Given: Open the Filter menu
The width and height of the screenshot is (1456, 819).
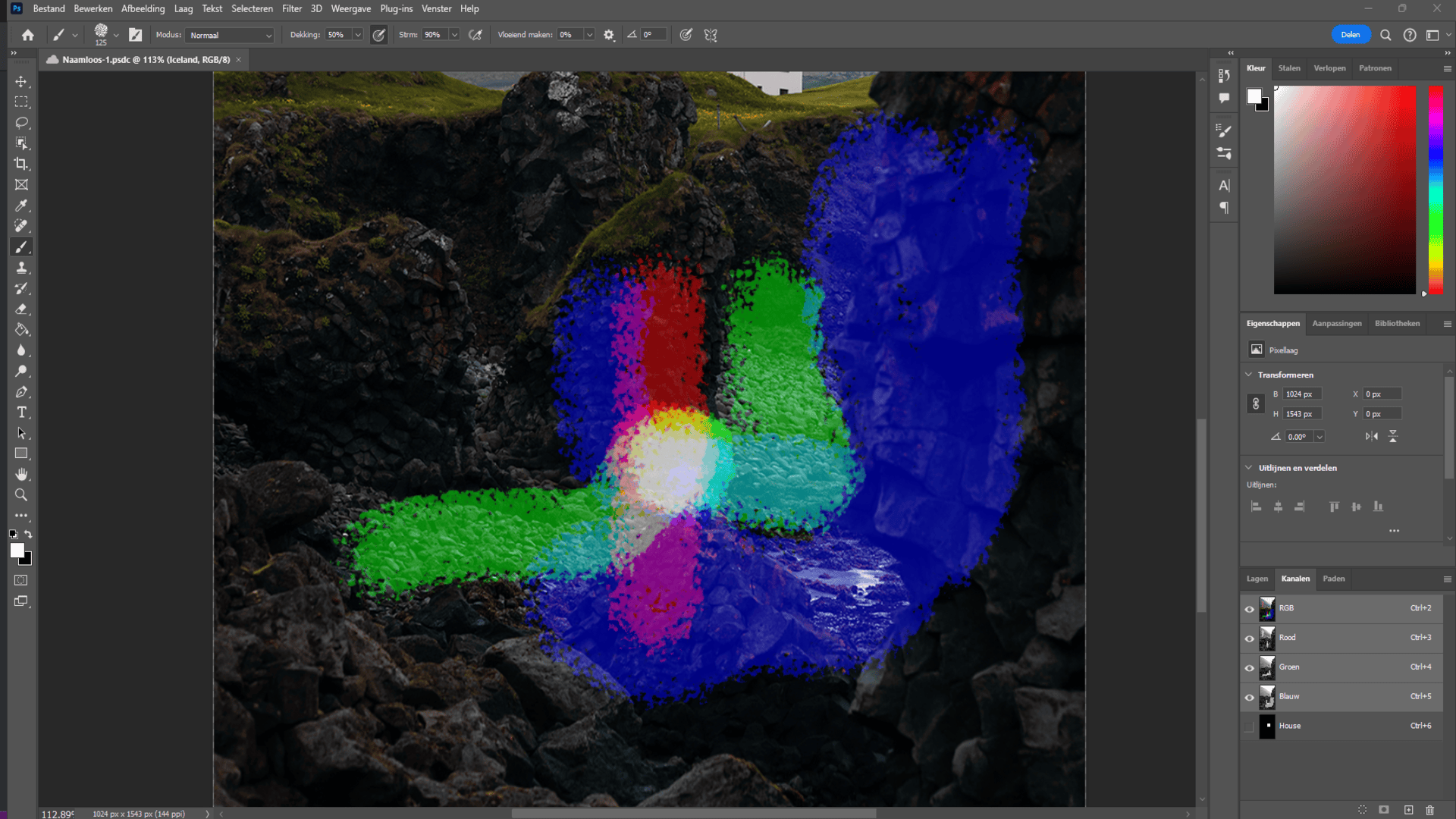Looking at the screenshot, I should coord(291,9).
